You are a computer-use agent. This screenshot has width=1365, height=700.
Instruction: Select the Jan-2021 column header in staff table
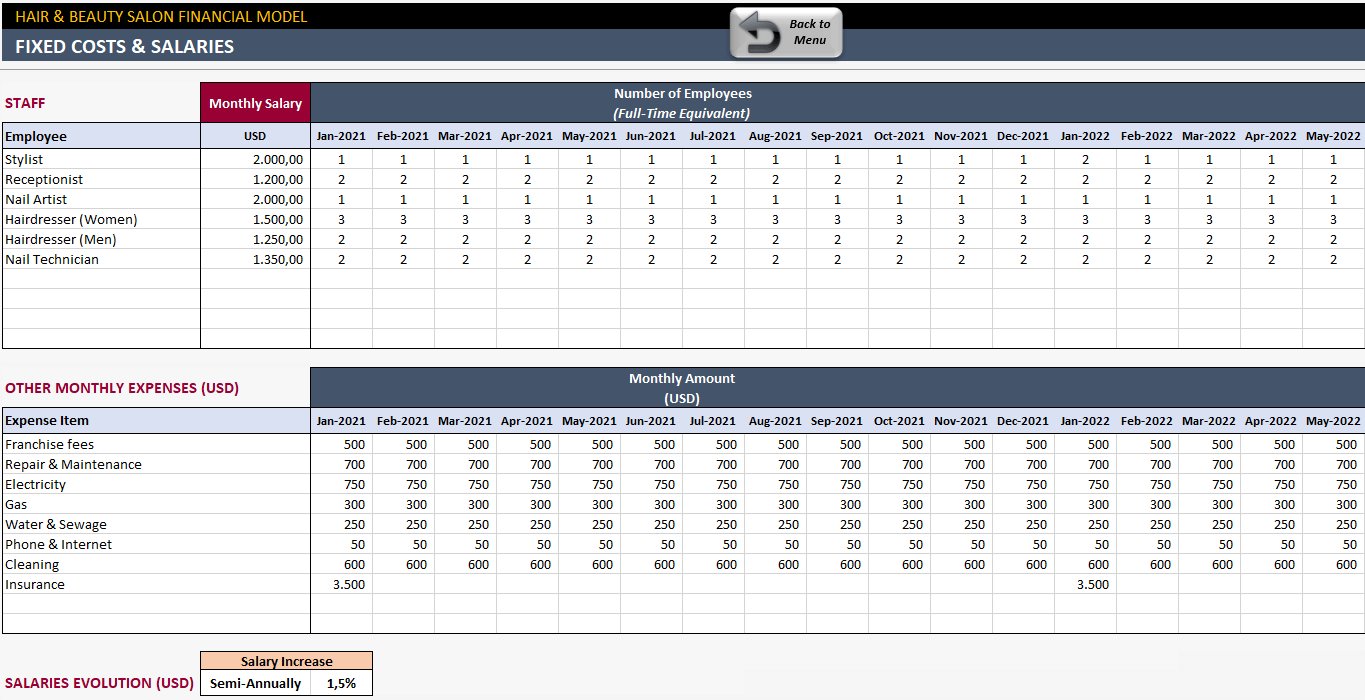tap(341, 136)
